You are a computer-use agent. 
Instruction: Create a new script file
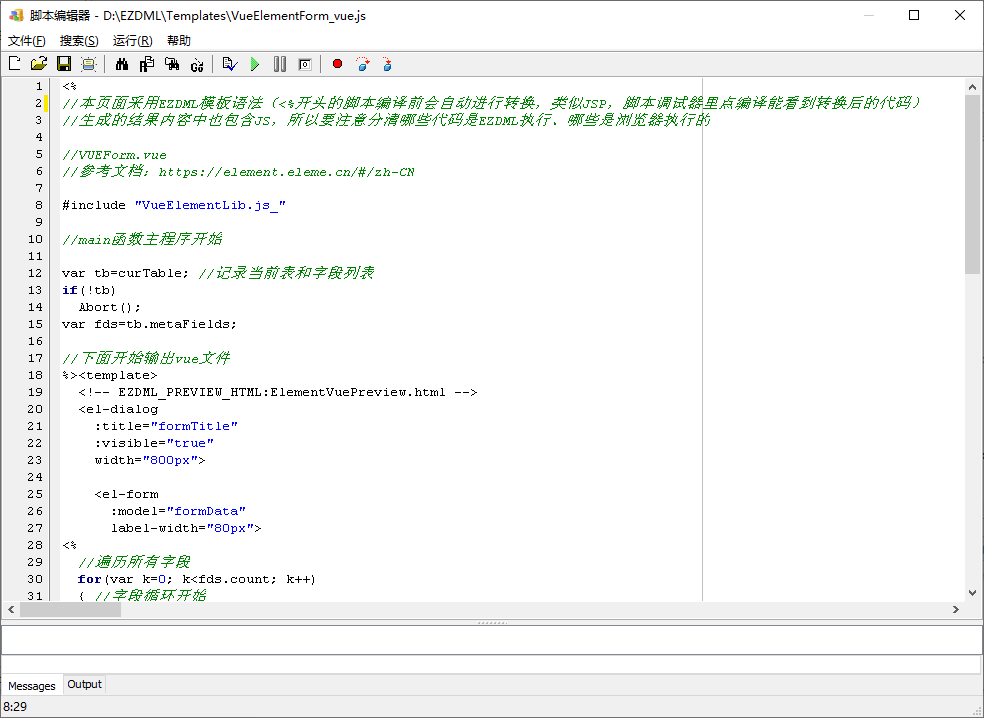[13, 63]
